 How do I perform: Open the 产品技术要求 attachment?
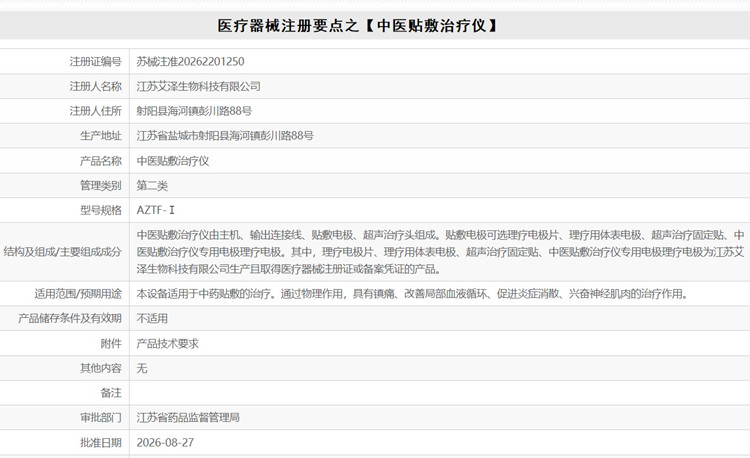click(x=167, y=344)
